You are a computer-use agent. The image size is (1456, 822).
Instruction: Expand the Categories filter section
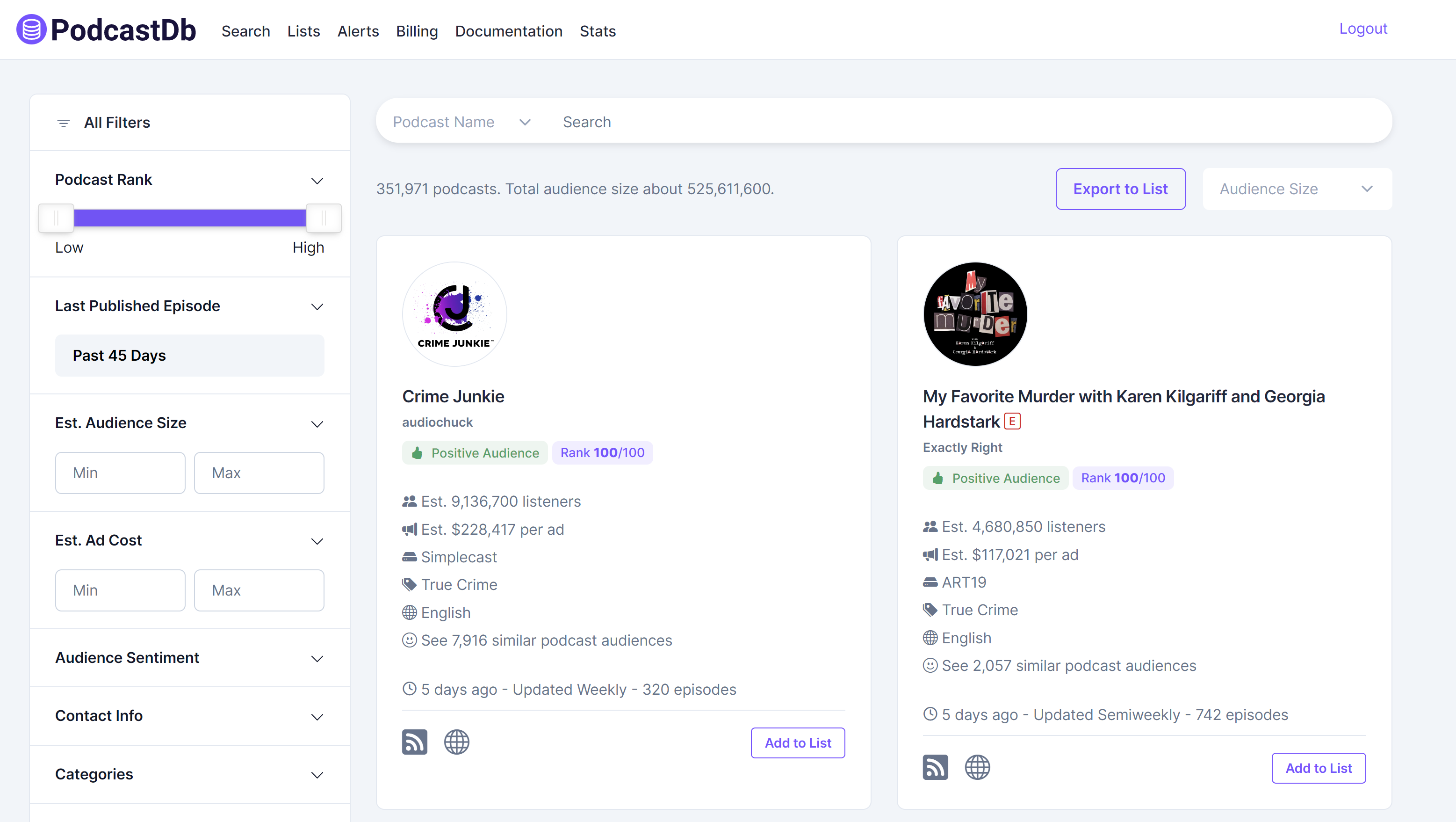pyautogui.click(x=317, y=774)
